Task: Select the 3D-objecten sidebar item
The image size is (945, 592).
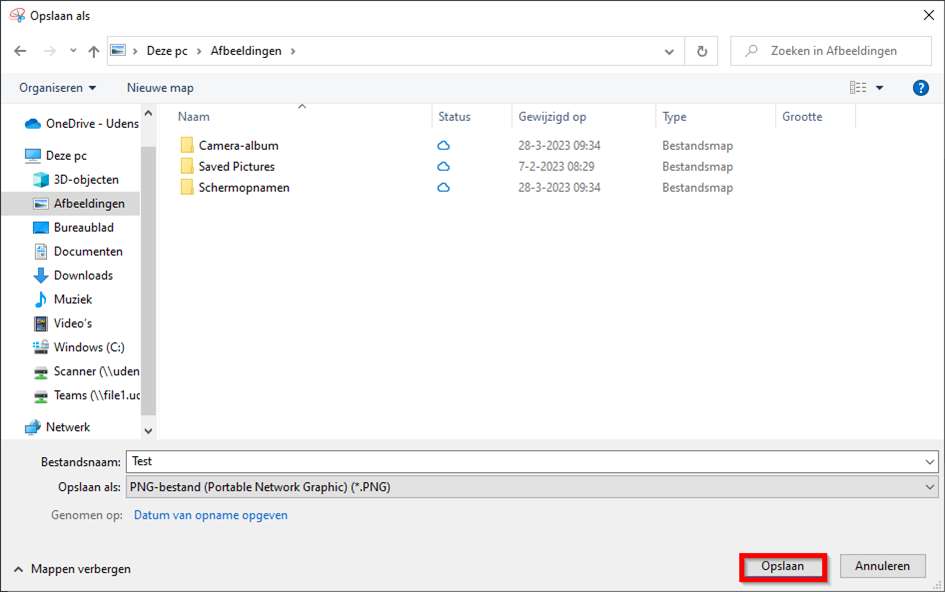Action: click(x=86, y=180)
